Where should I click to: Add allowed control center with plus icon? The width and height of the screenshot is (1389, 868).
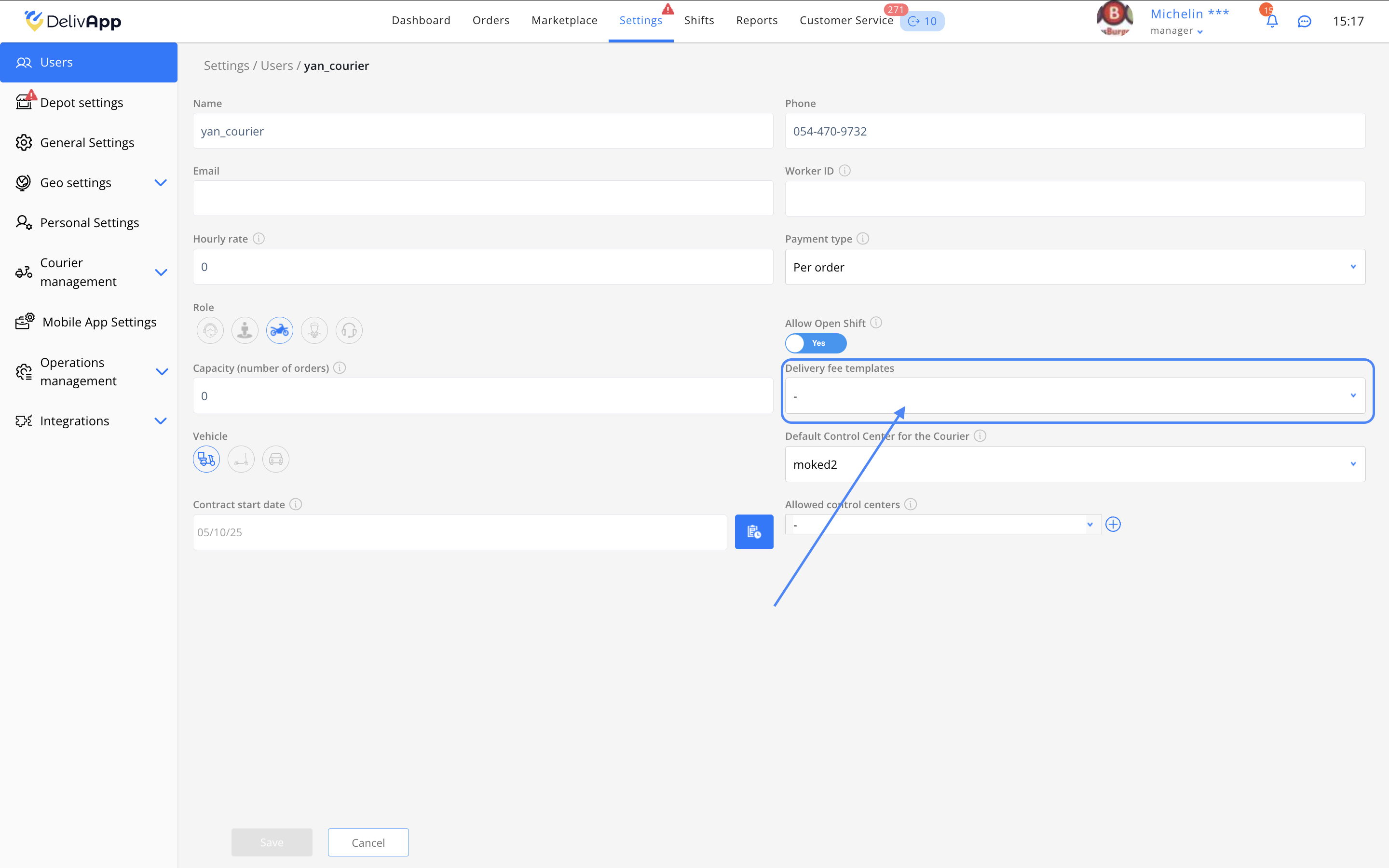point(1113,524)
